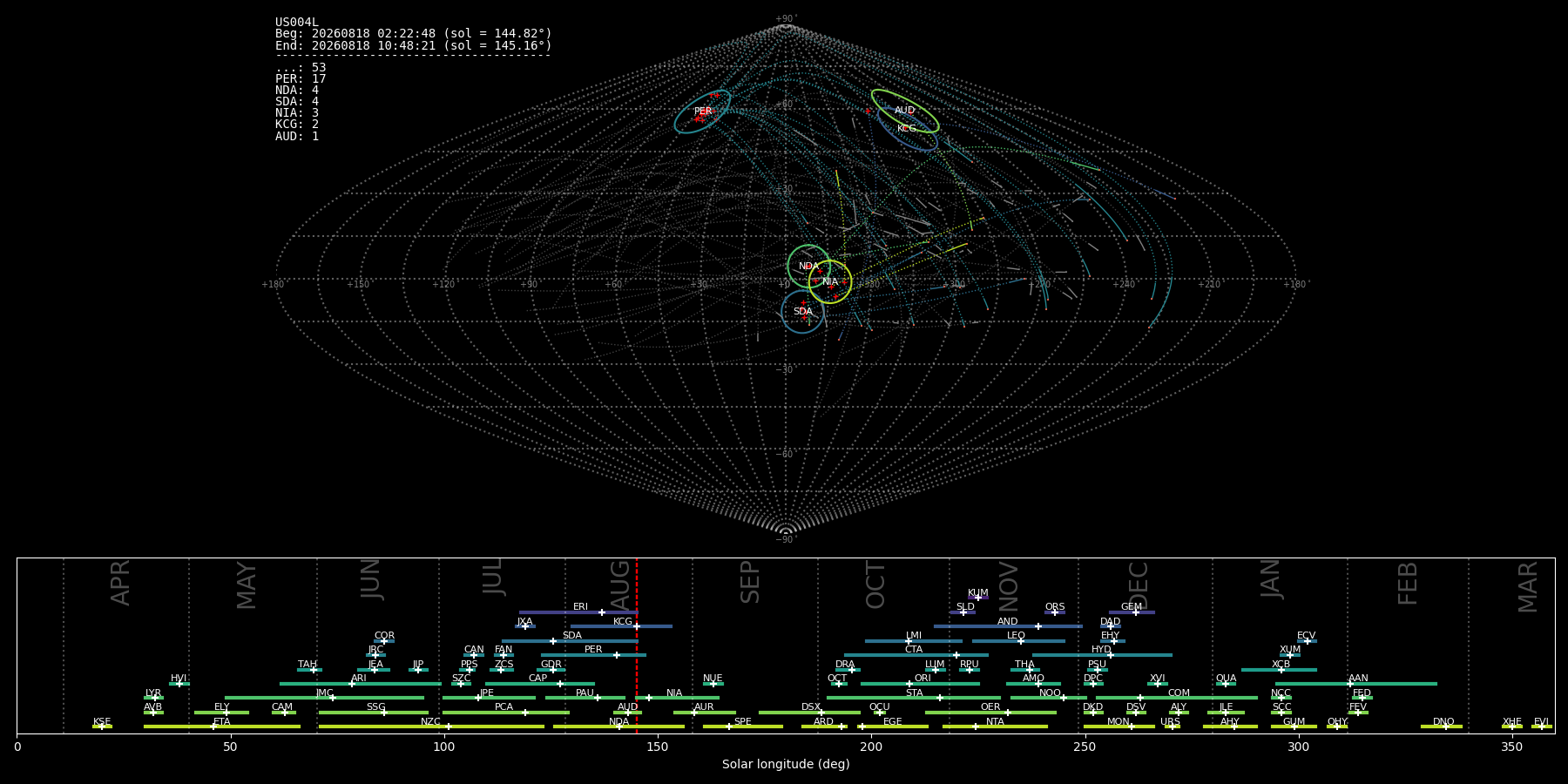Select the SDA radiant circle label
This screenshot has height=784, width=1568.
point(803,311)
